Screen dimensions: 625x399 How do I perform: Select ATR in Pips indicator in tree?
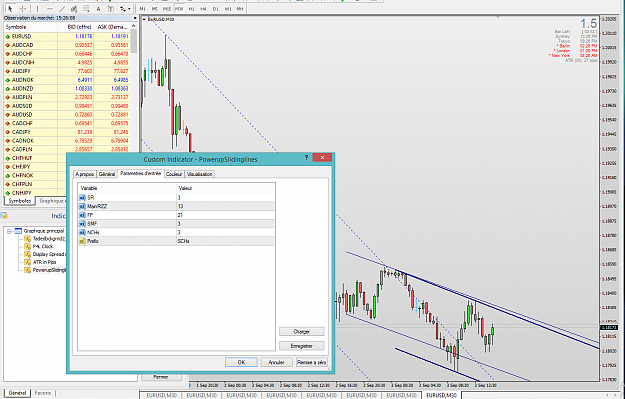click(x=44, y=262)
